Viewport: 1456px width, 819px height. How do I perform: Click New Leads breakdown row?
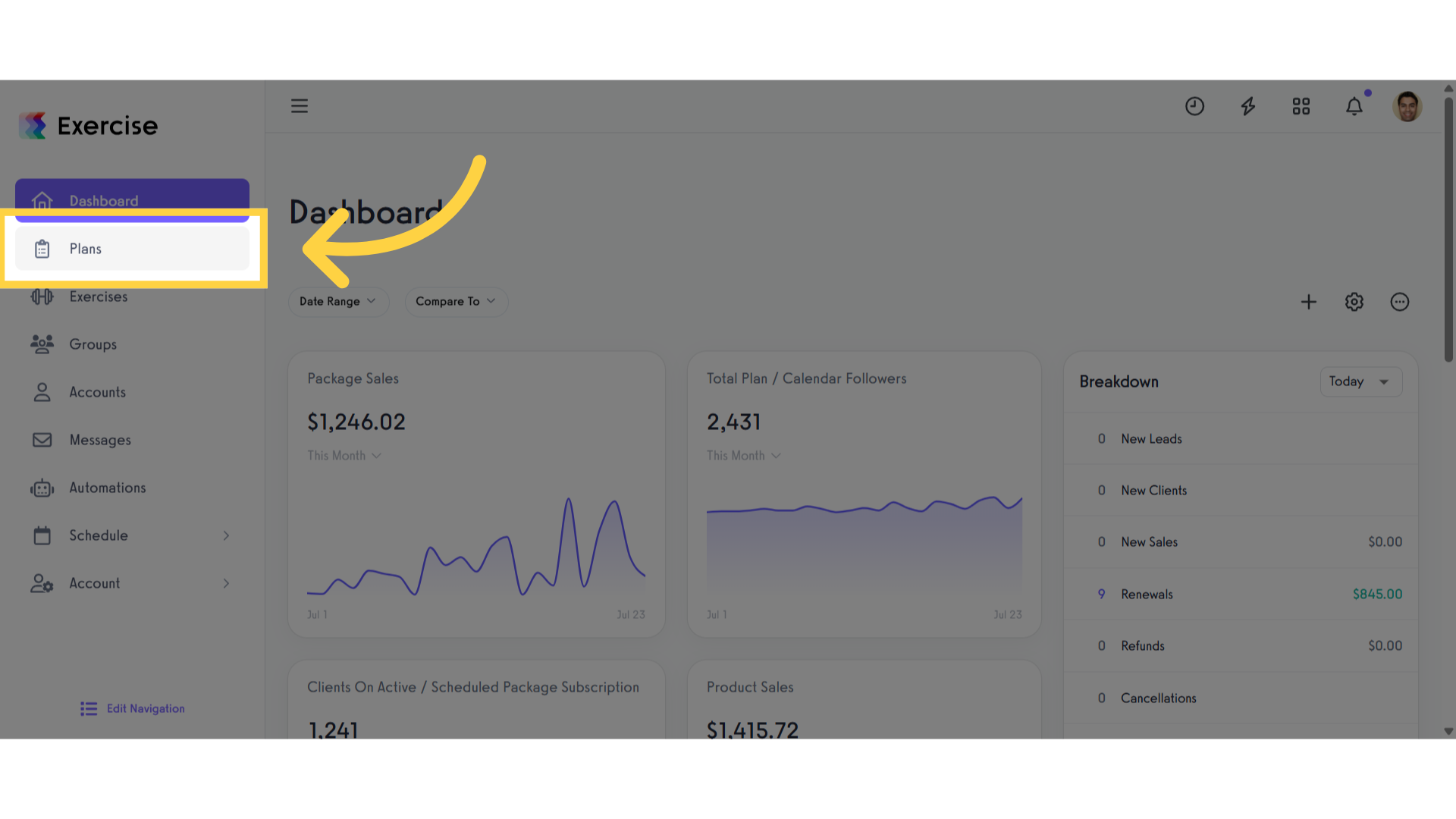point(1241,439)
